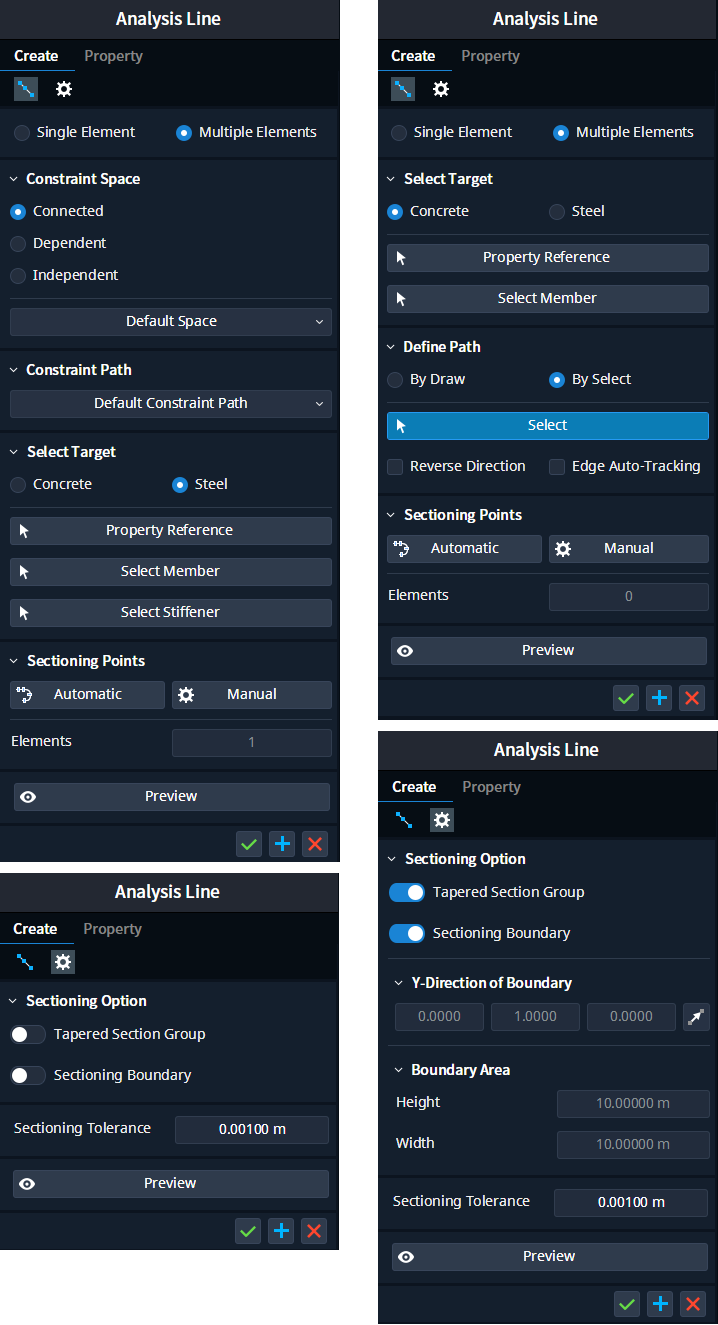Click Preview button in bottom-right panel

549,1256
